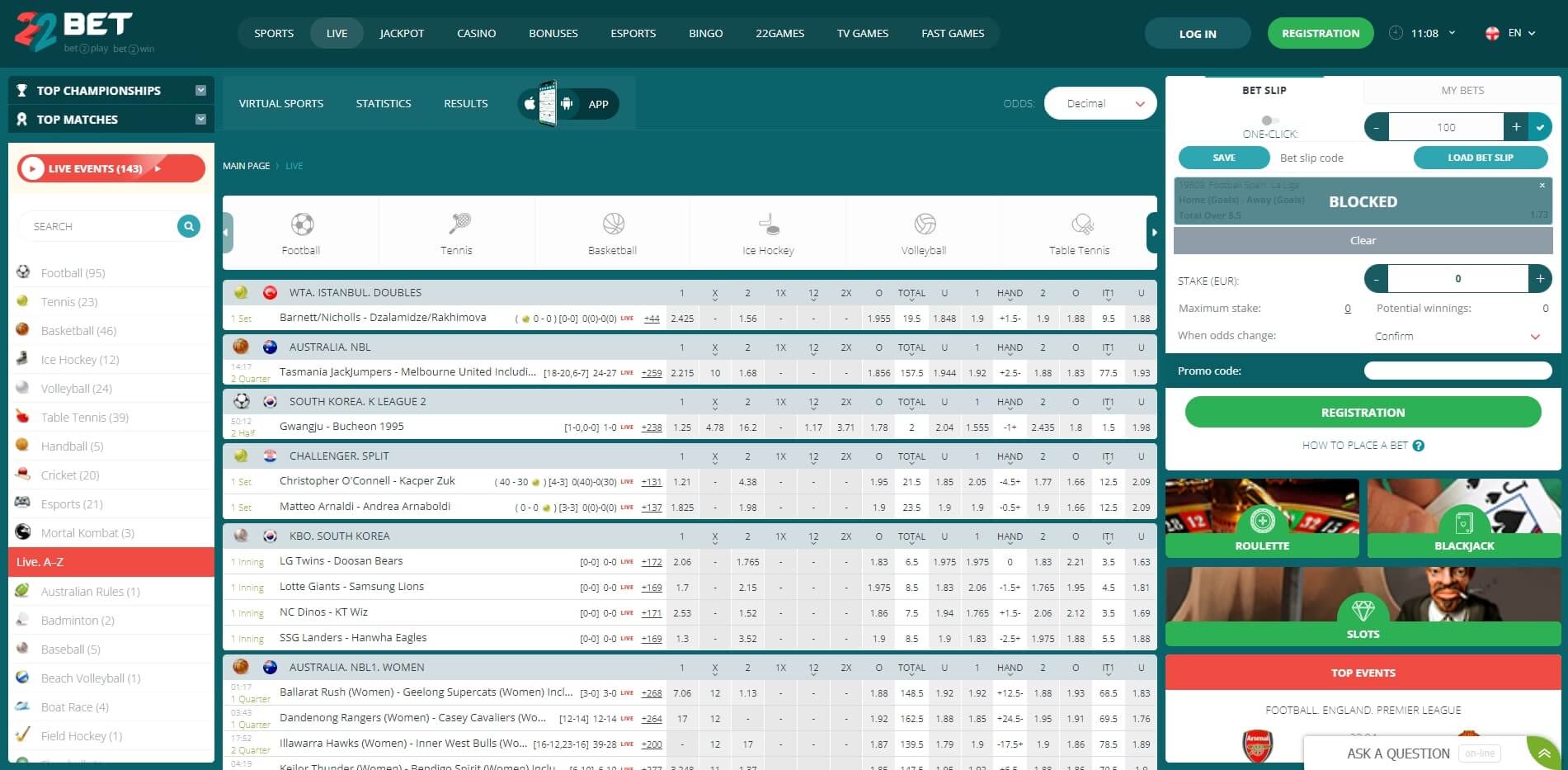Click the help icon next to HOW TO PLACE A BET

1419,445
